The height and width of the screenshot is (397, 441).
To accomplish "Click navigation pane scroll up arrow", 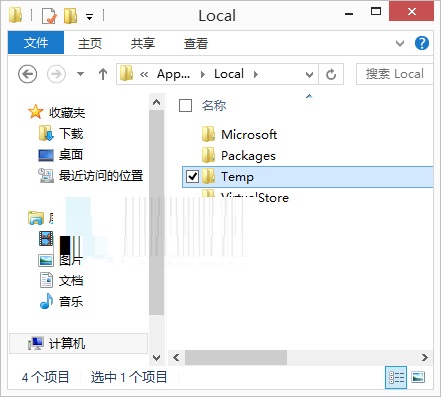I will tap(156, 102).
